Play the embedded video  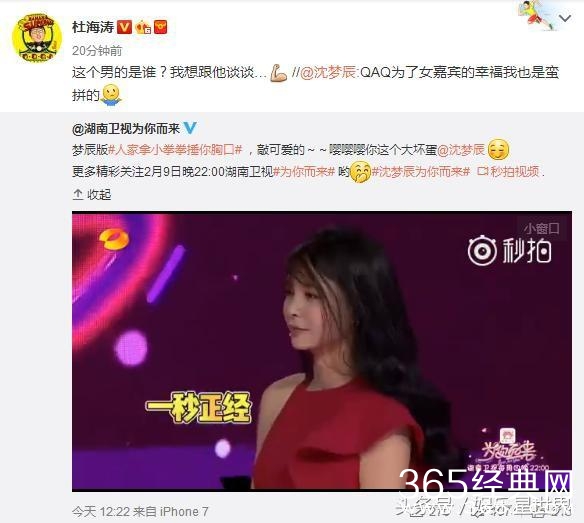point(322,351)
